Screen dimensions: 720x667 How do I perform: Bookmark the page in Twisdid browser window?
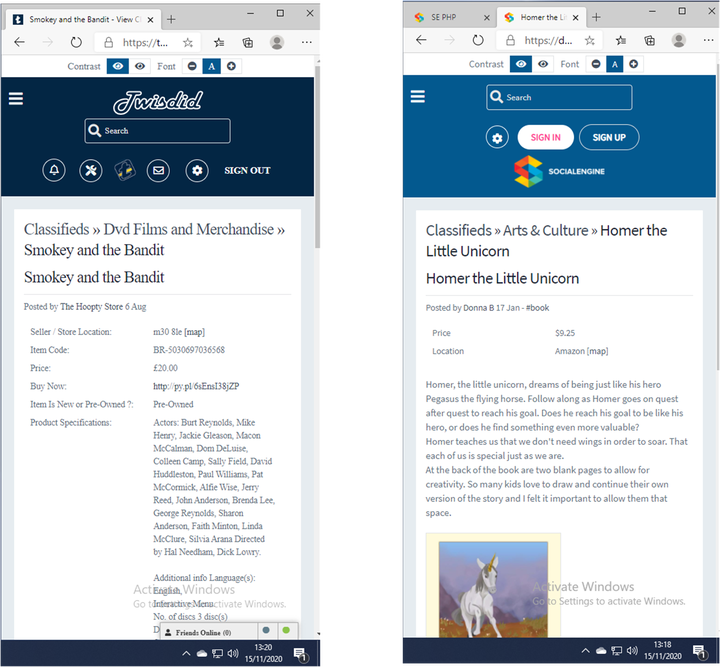point(187,43)
